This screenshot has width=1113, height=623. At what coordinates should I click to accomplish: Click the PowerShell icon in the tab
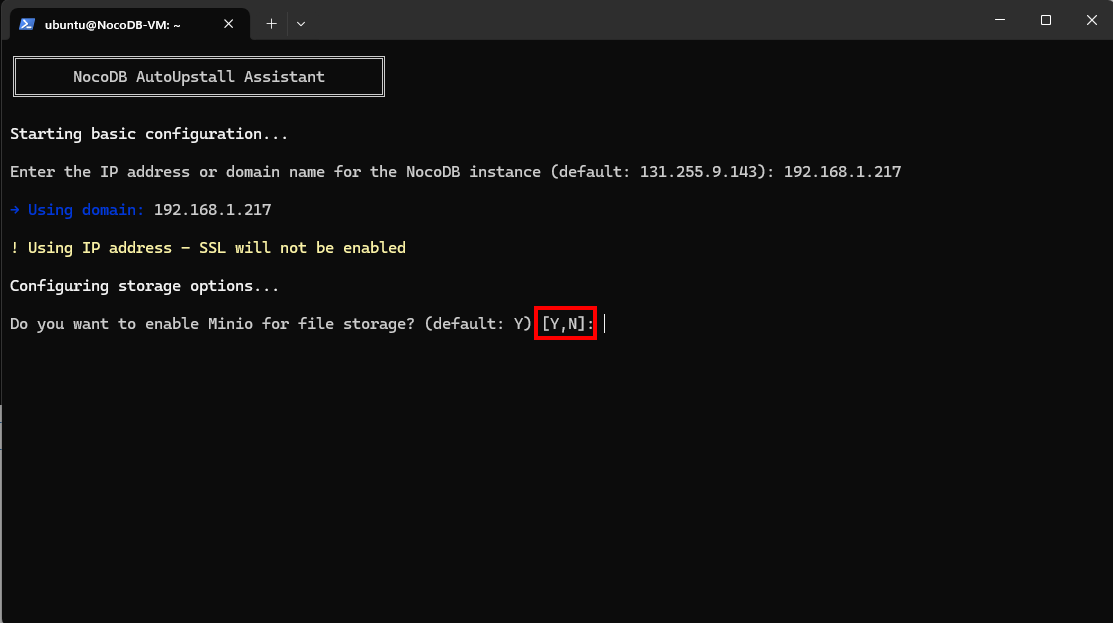click(x=27, y=24)
